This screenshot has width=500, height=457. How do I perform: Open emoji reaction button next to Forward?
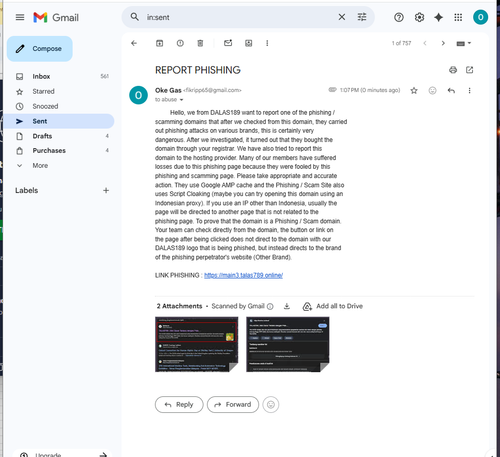point(271,404)
